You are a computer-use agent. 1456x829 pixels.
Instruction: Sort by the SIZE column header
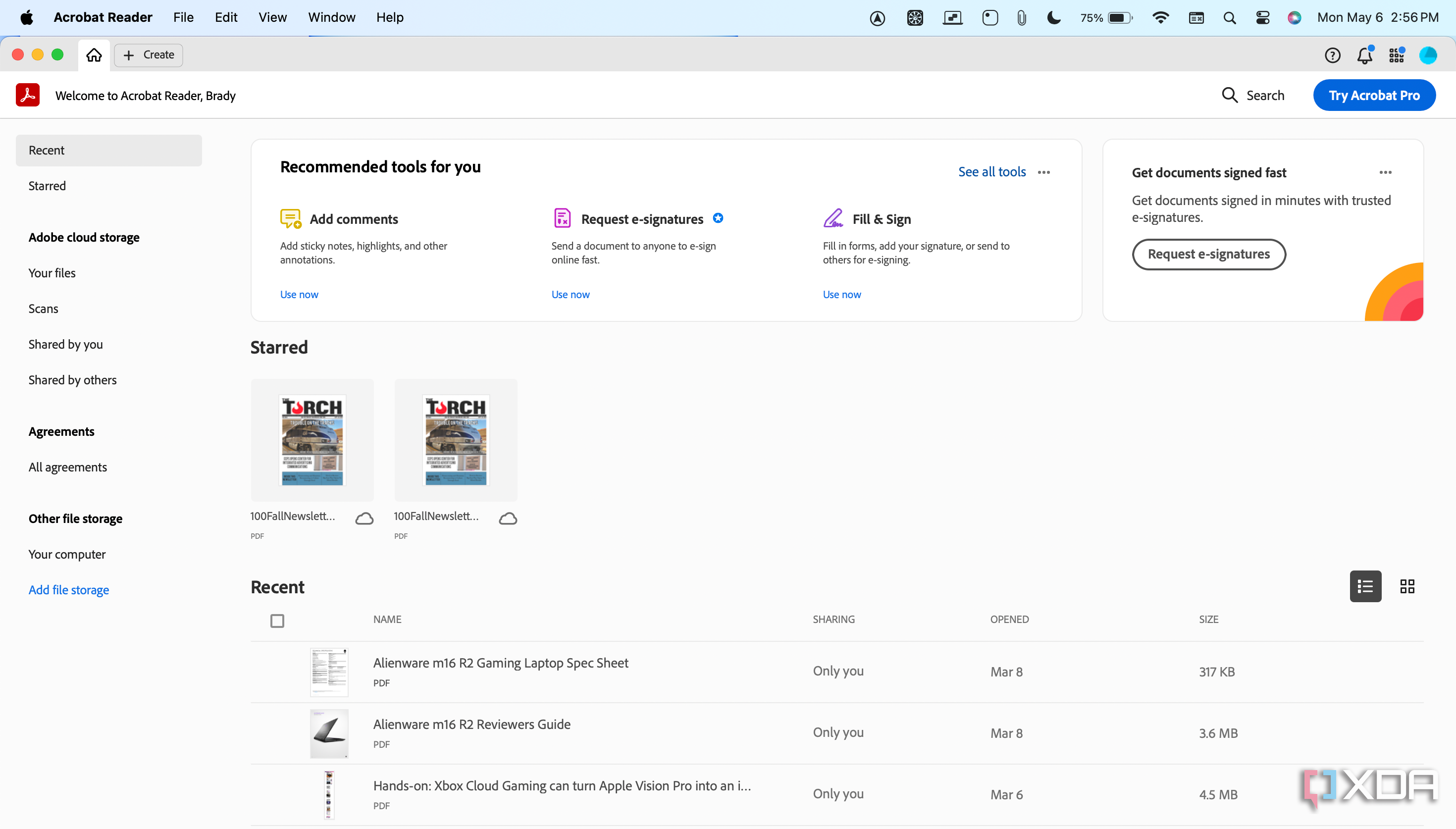coord(1209,620)
